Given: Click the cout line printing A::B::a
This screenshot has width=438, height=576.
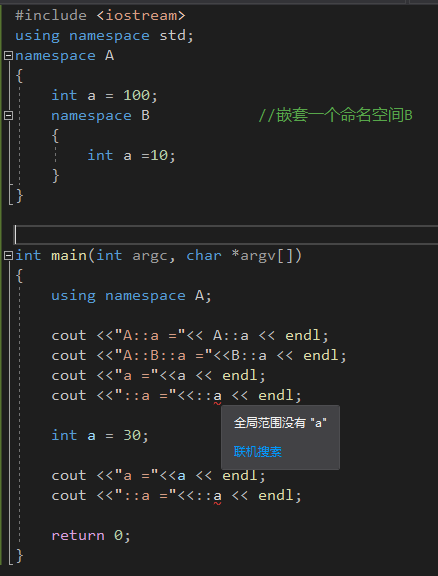Looking at the screenshot, I should point(199,356).
